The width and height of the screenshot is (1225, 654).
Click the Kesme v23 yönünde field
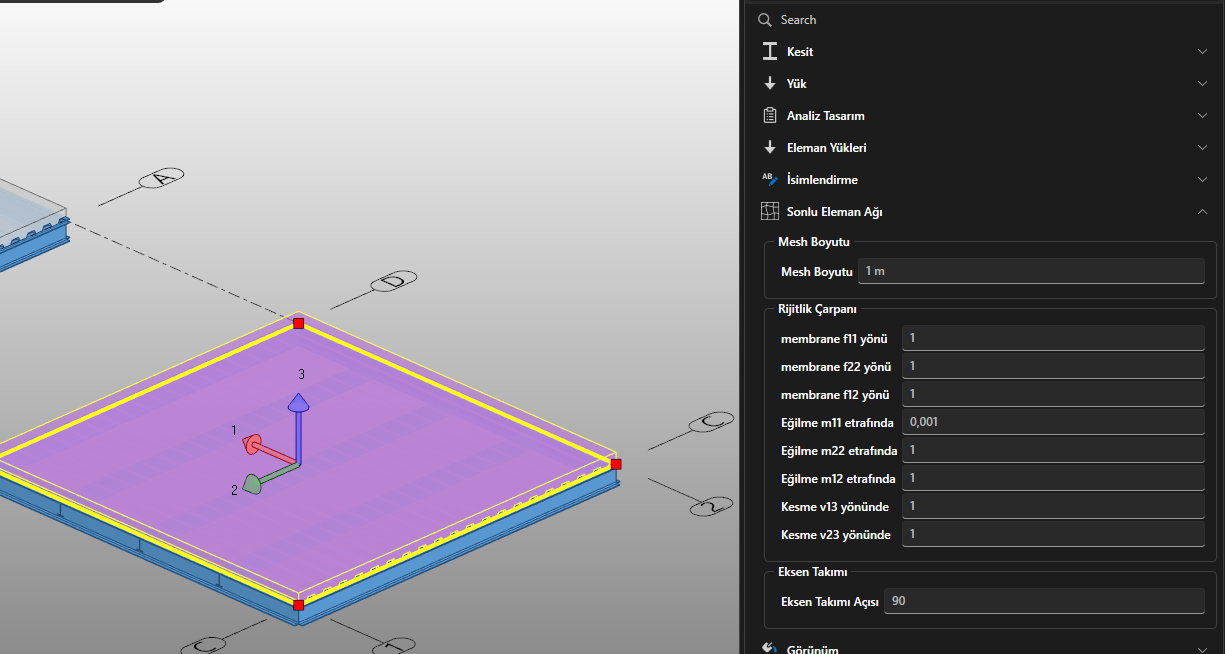(x=1052, y=535)
